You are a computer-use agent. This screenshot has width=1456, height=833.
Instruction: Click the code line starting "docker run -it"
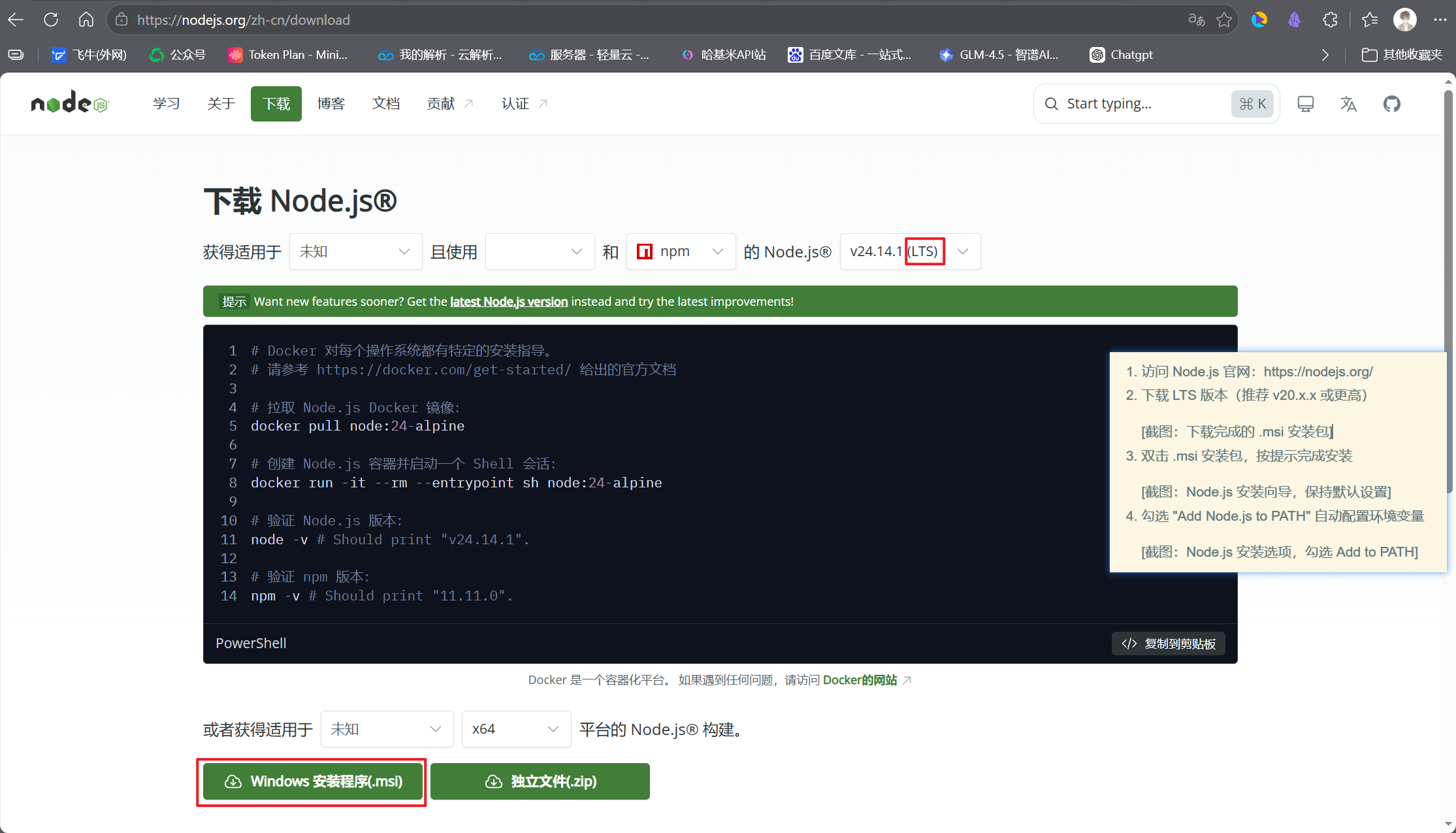tap(457, 483)
